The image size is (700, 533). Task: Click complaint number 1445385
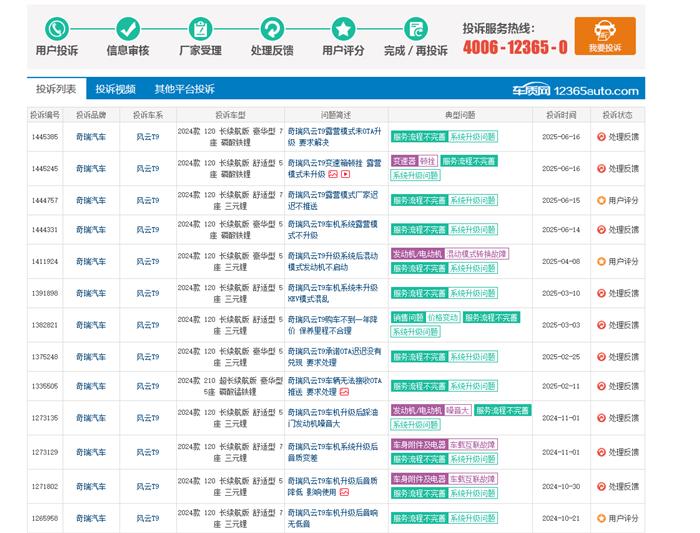click(x=45, y=137)
